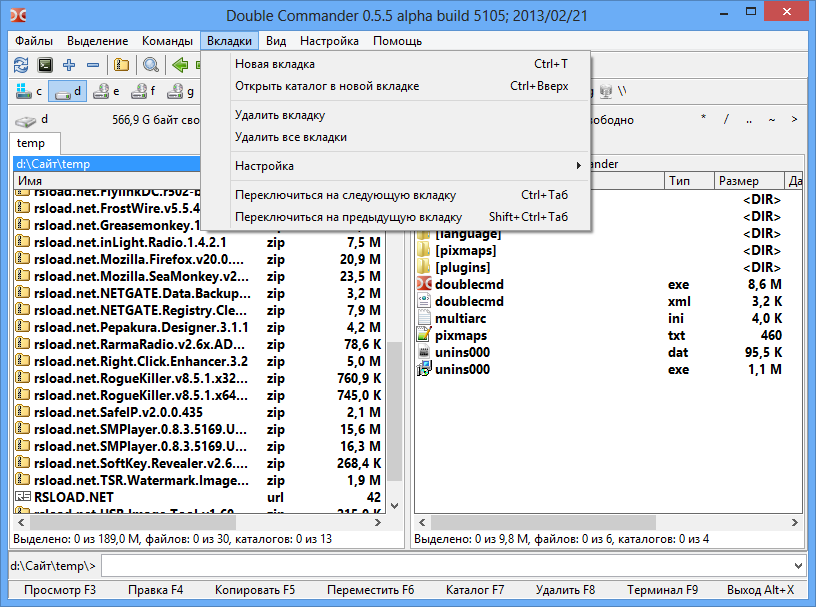Click the > button right of ~ in right panel
Image resolution: width=816 pixels, height=607 pixels.
point(794,120)
